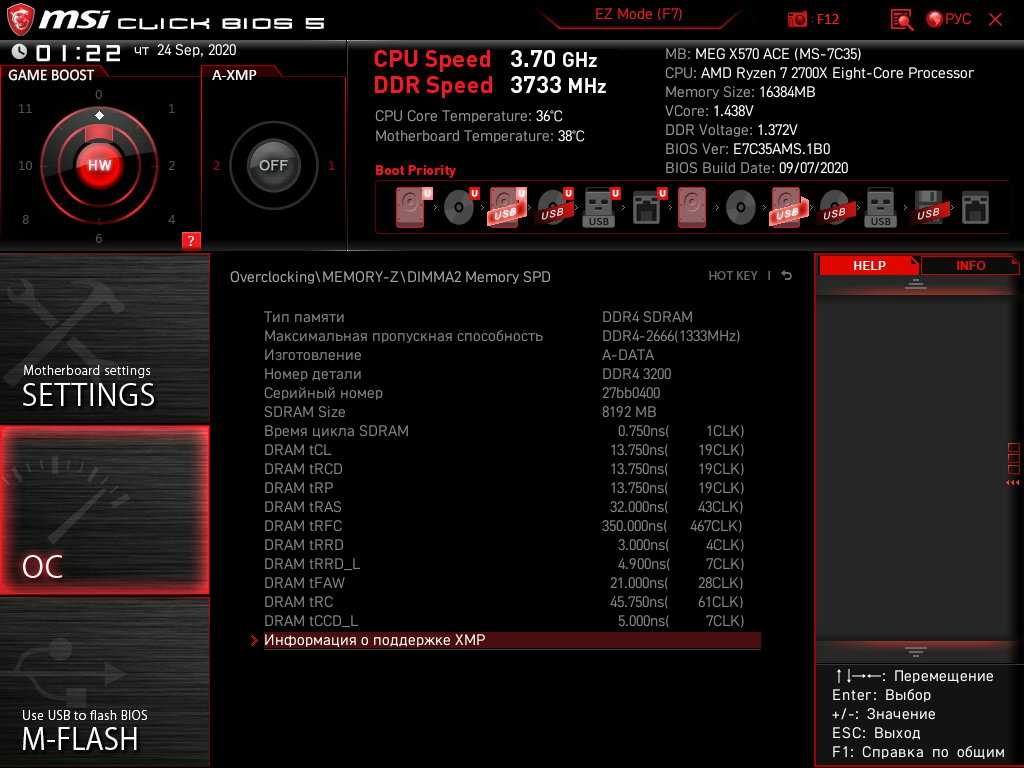Open the HOT KEY list
This screenshot has width=1024, height=768.
point(733,276)
